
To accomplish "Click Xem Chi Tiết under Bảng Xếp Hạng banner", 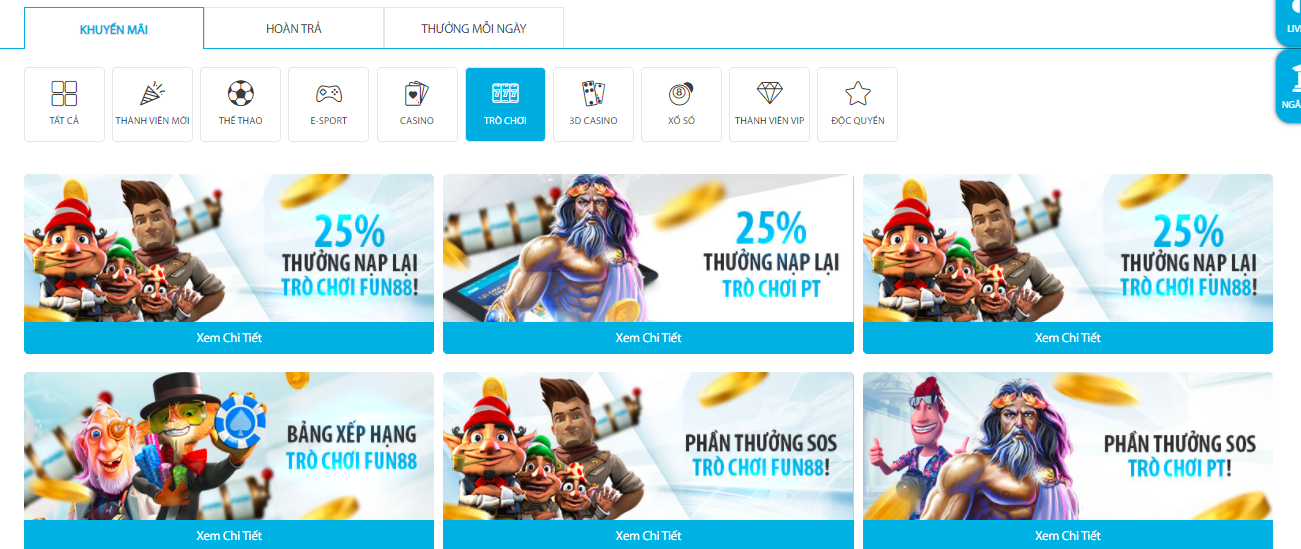I will click(x=229, y=535).
